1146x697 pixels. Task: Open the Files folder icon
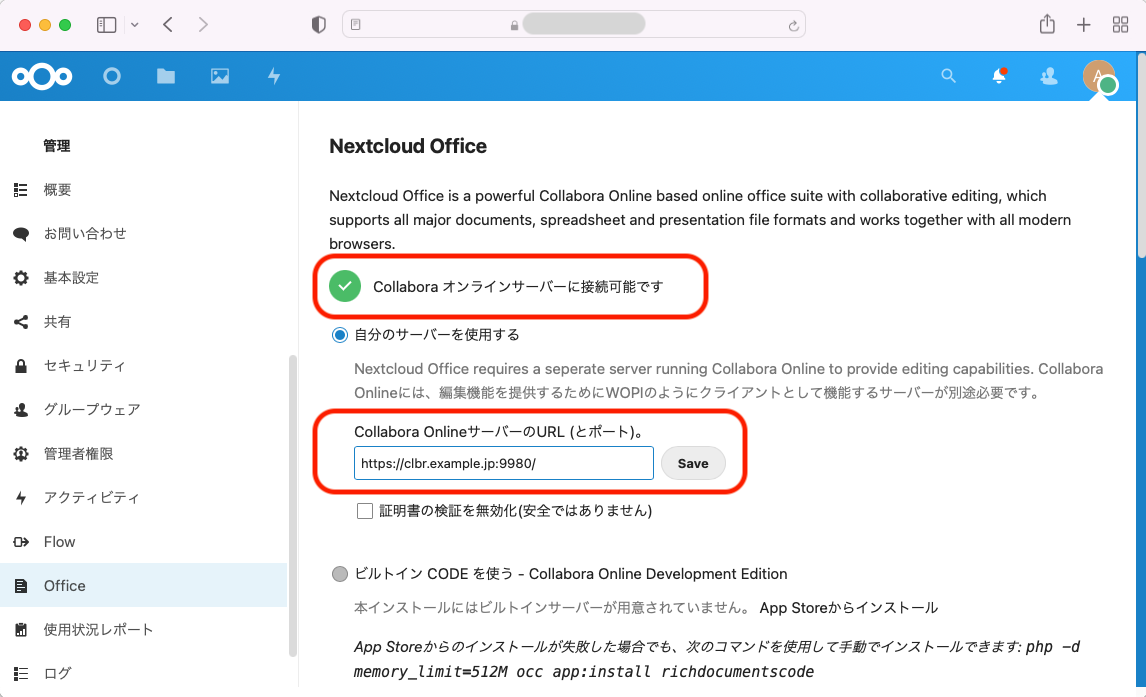pyautogui.click(x=166, y=76)
